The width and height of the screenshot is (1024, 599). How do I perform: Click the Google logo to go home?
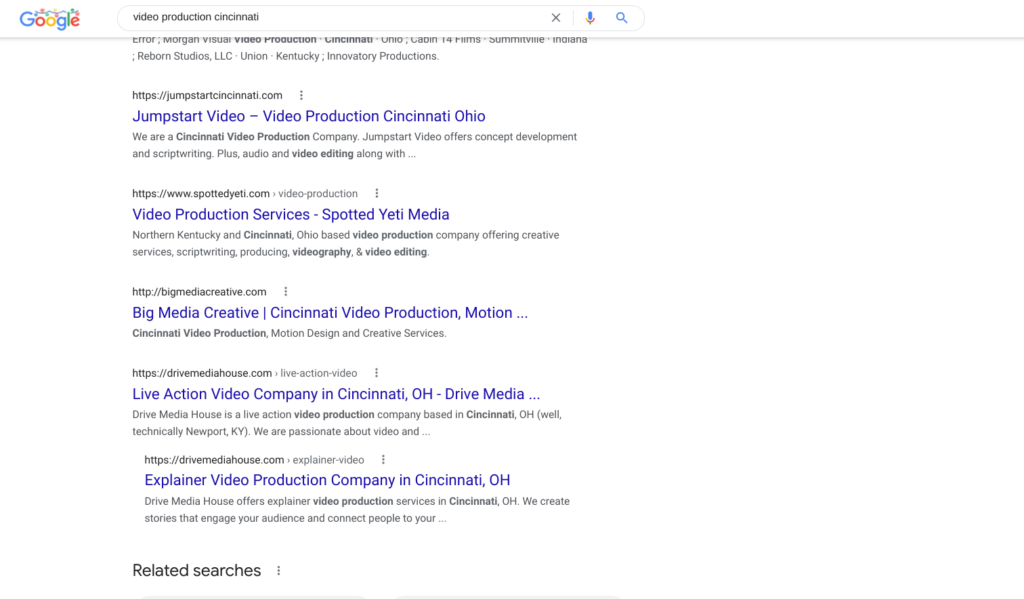pyautogui.click(x=49, y=18)
